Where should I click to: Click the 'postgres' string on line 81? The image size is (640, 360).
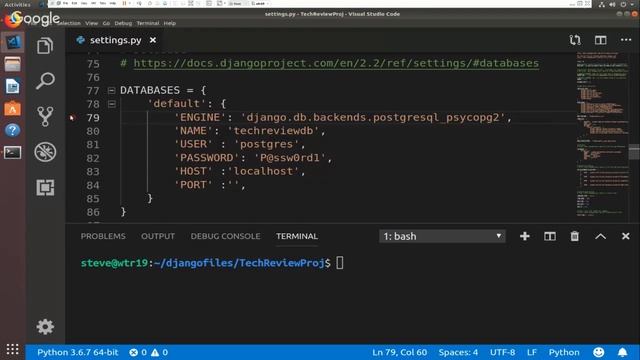(x=267, y=144)
